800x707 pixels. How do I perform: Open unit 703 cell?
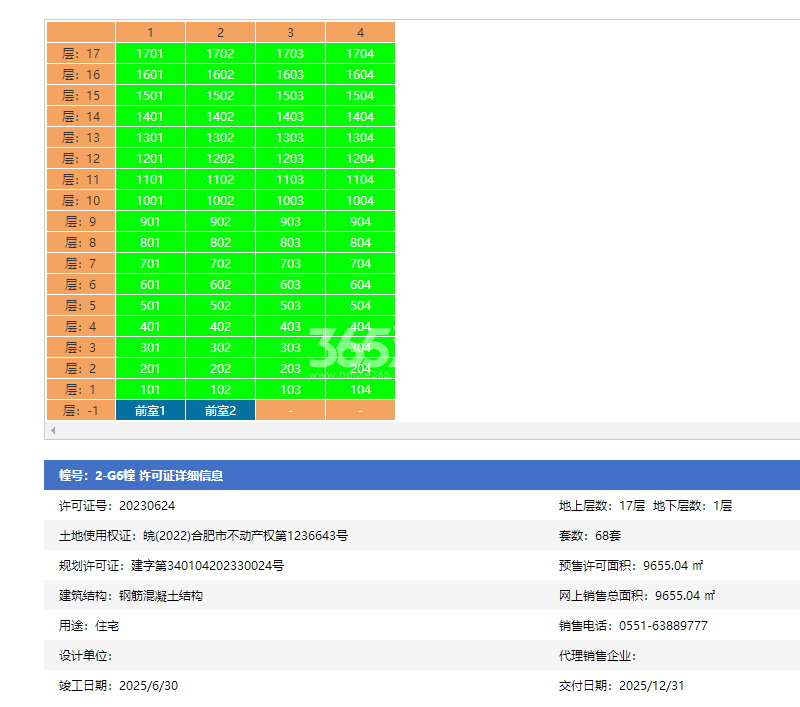pyautogui.click(x=290, y=264)
